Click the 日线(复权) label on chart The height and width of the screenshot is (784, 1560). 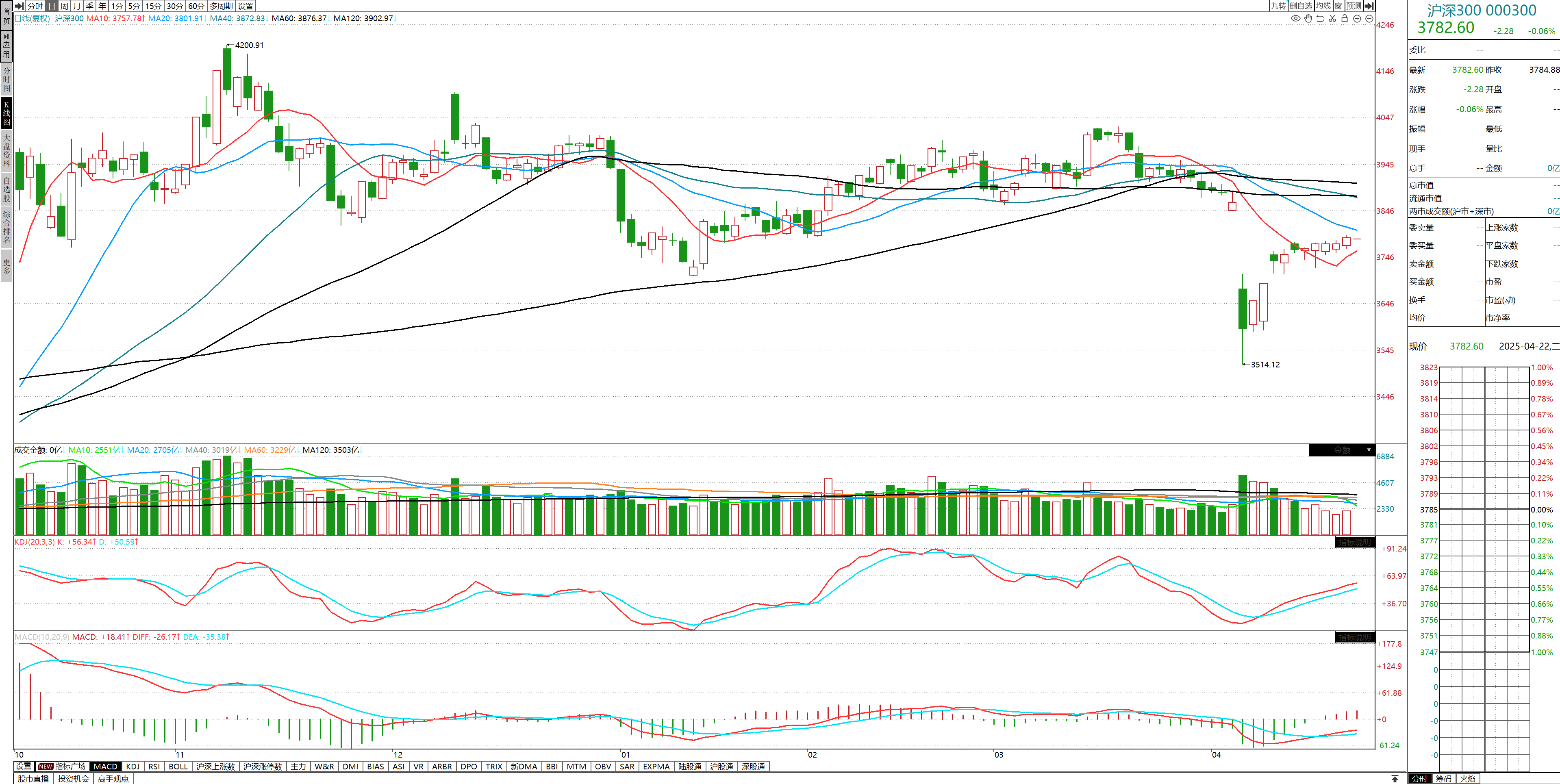coord(33,19)
